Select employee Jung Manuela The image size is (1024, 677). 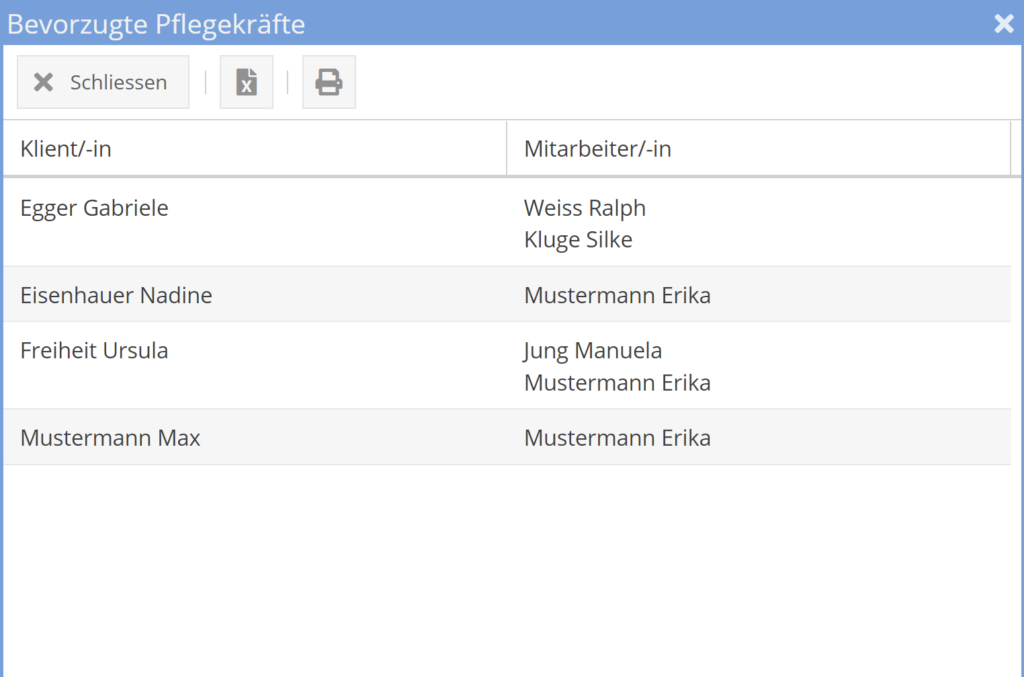click(593, 351)
